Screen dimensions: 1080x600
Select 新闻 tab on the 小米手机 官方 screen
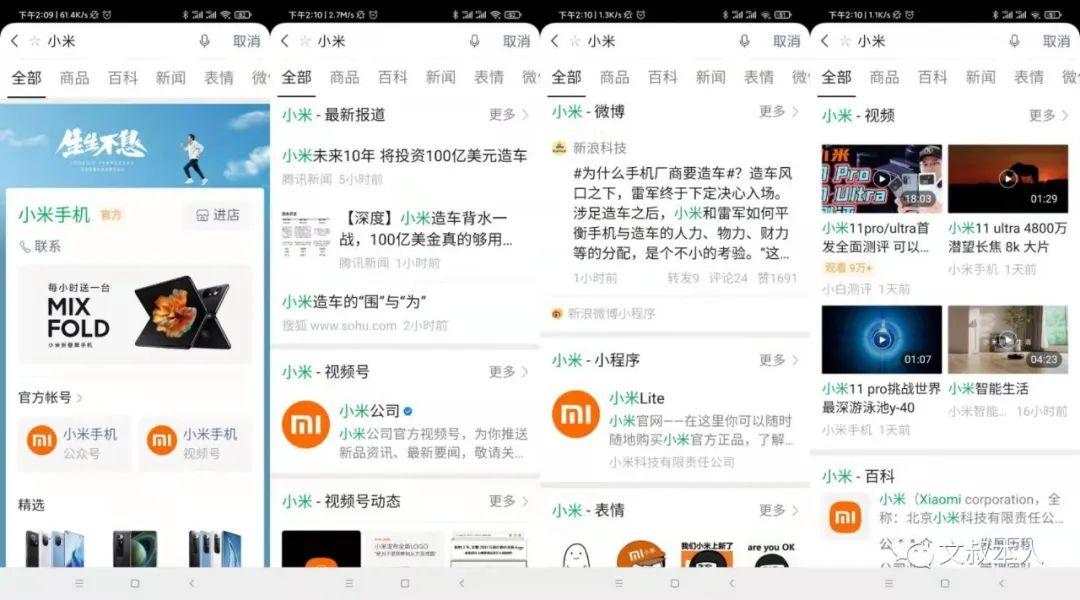(171, 78)
